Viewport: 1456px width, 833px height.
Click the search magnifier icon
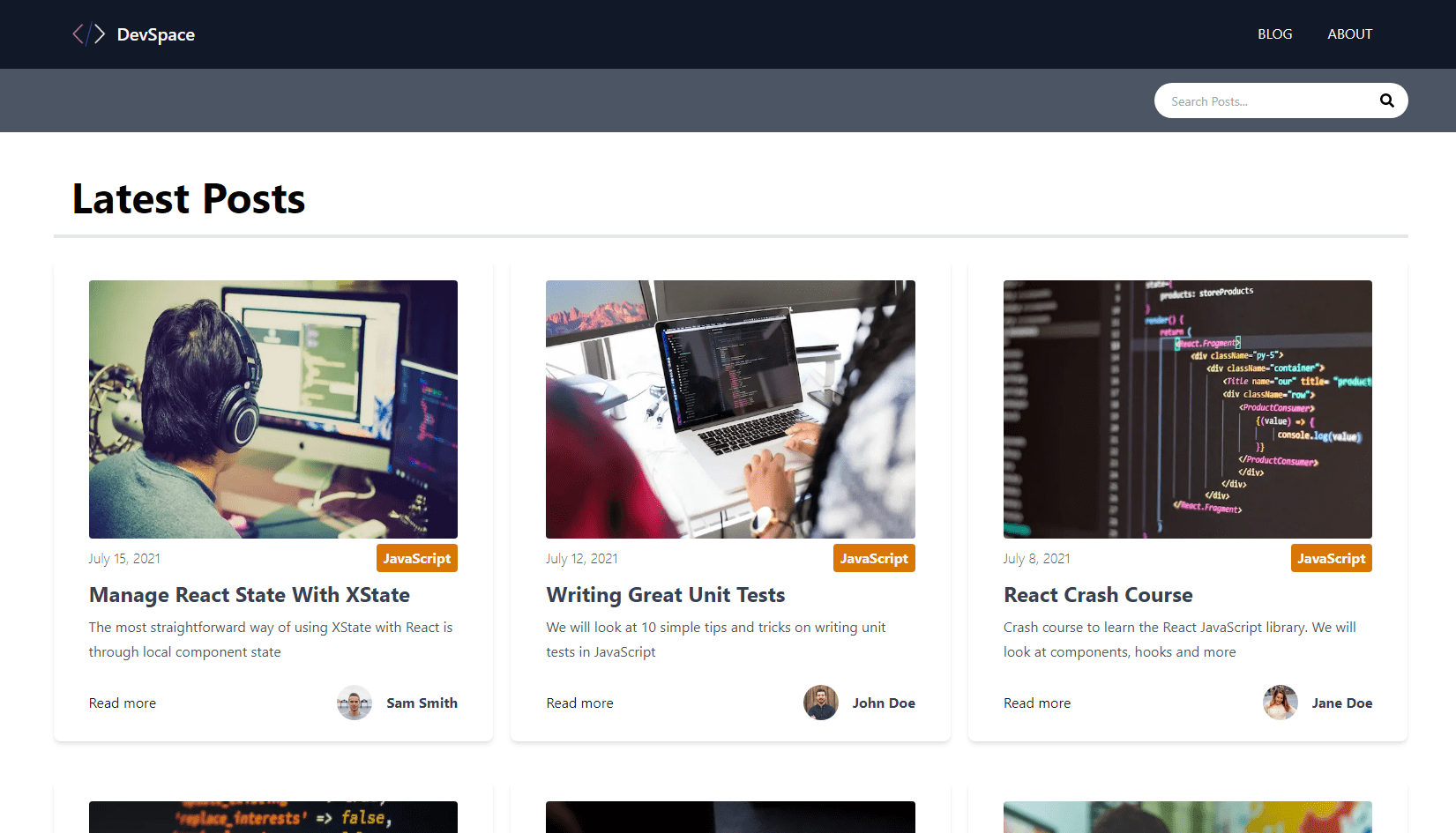(1386, 100)
